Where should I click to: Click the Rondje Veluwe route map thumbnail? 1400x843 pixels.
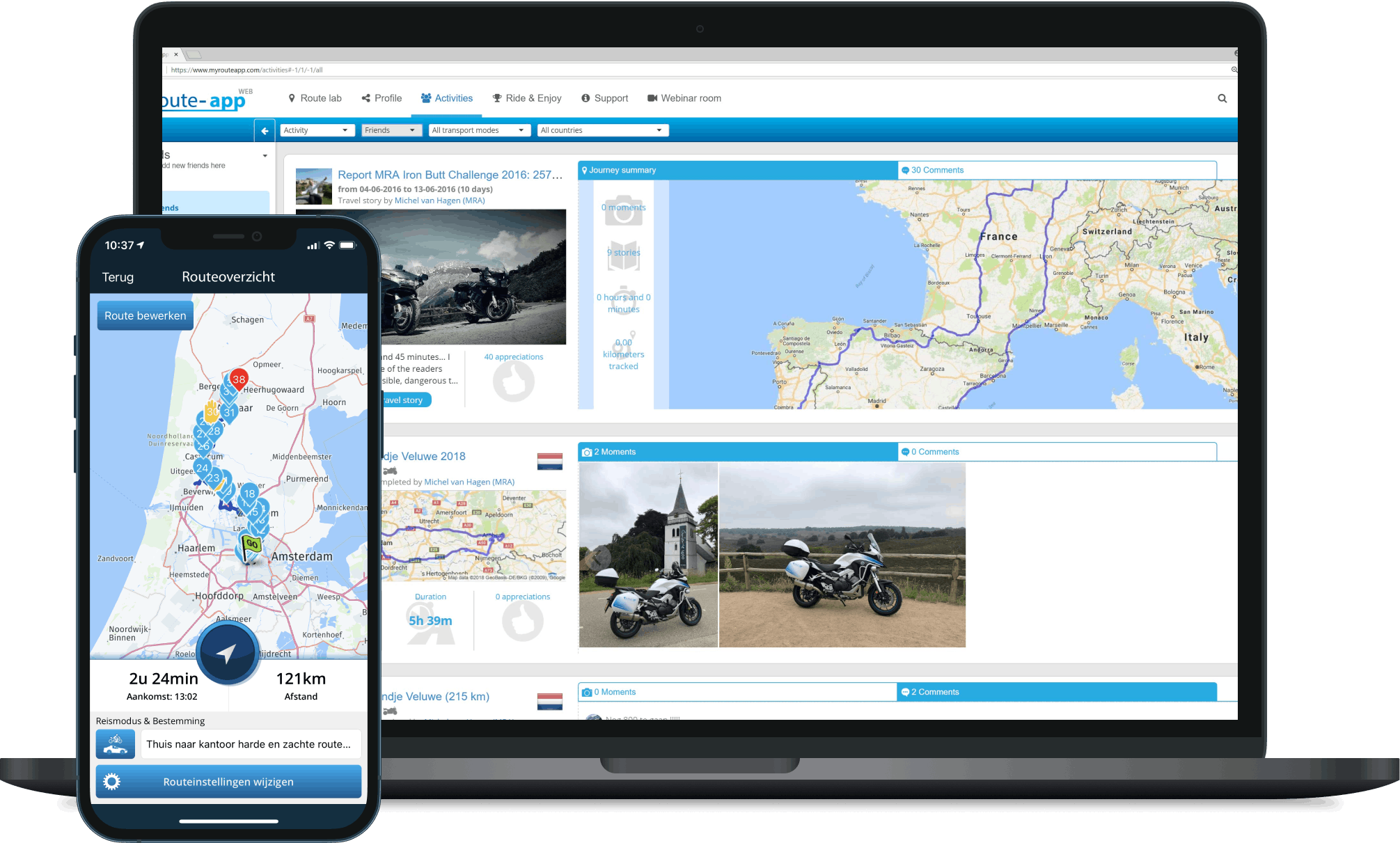click(475, 537)
